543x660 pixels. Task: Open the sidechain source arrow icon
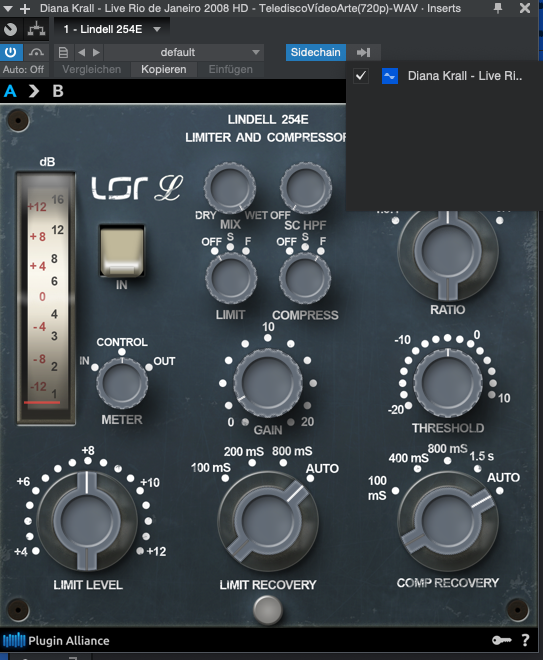(364, 52)
